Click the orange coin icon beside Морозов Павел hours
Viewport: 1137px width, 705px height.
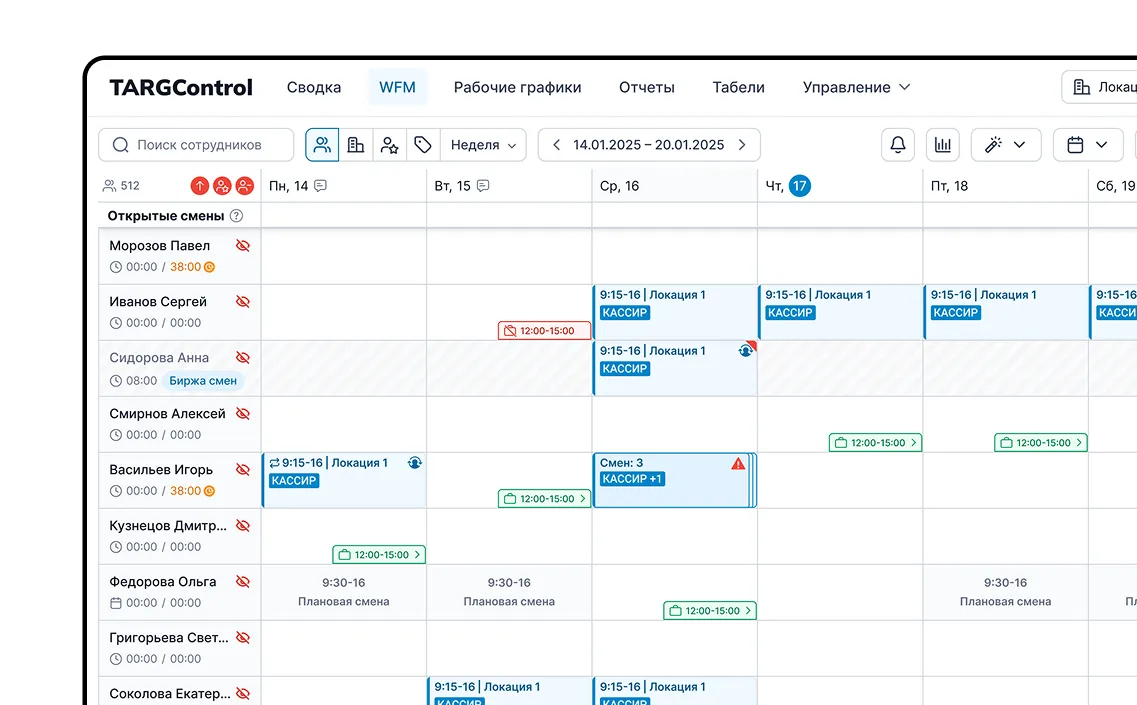[210, 267]
